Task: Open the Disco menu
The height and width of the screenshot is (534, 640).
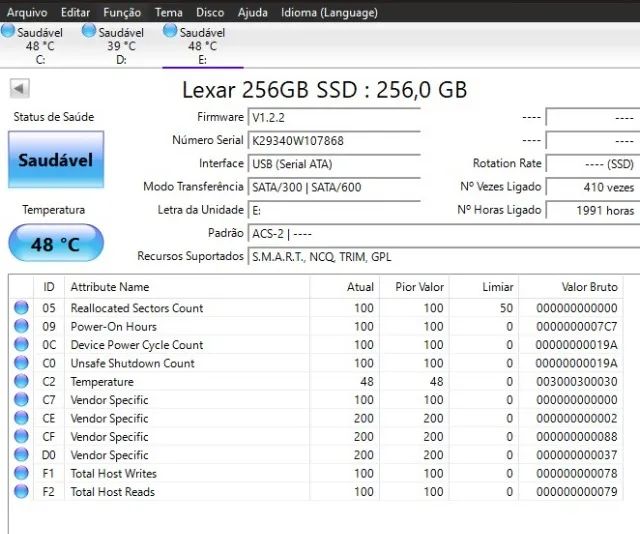Action: click(x=210, y=13)
